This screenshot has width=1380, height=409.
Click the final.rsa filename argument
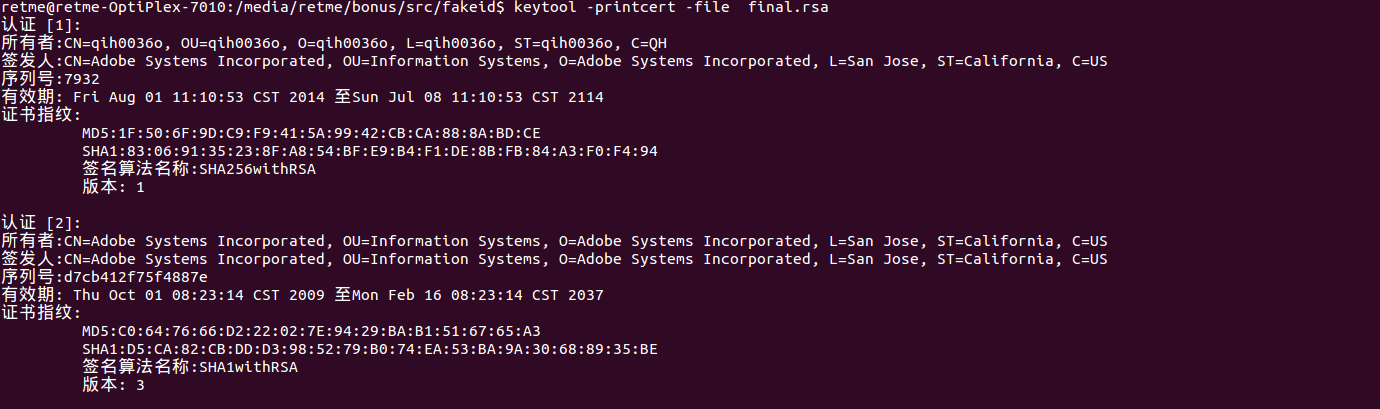pyautogui.click(x=788, y=8)
